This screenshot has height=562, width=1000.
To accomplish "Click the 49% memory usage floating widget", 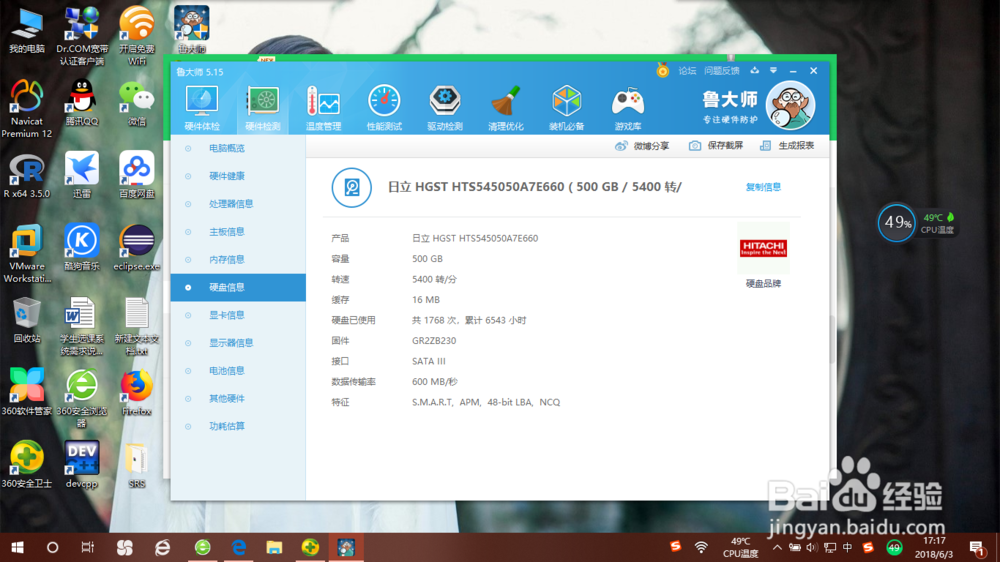I will [896, 223].
